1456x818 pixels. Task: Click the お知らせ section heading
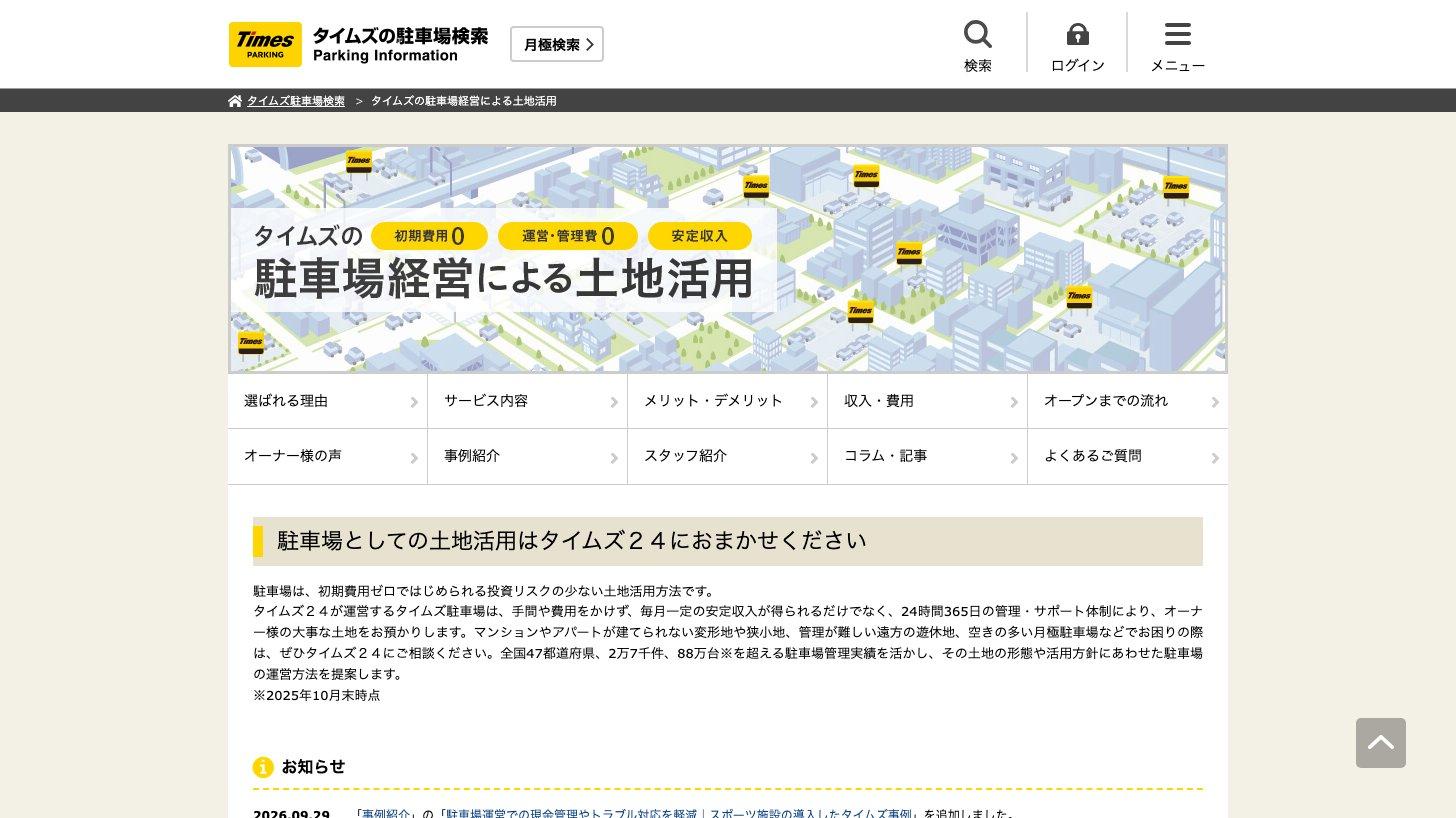[313, 767]
